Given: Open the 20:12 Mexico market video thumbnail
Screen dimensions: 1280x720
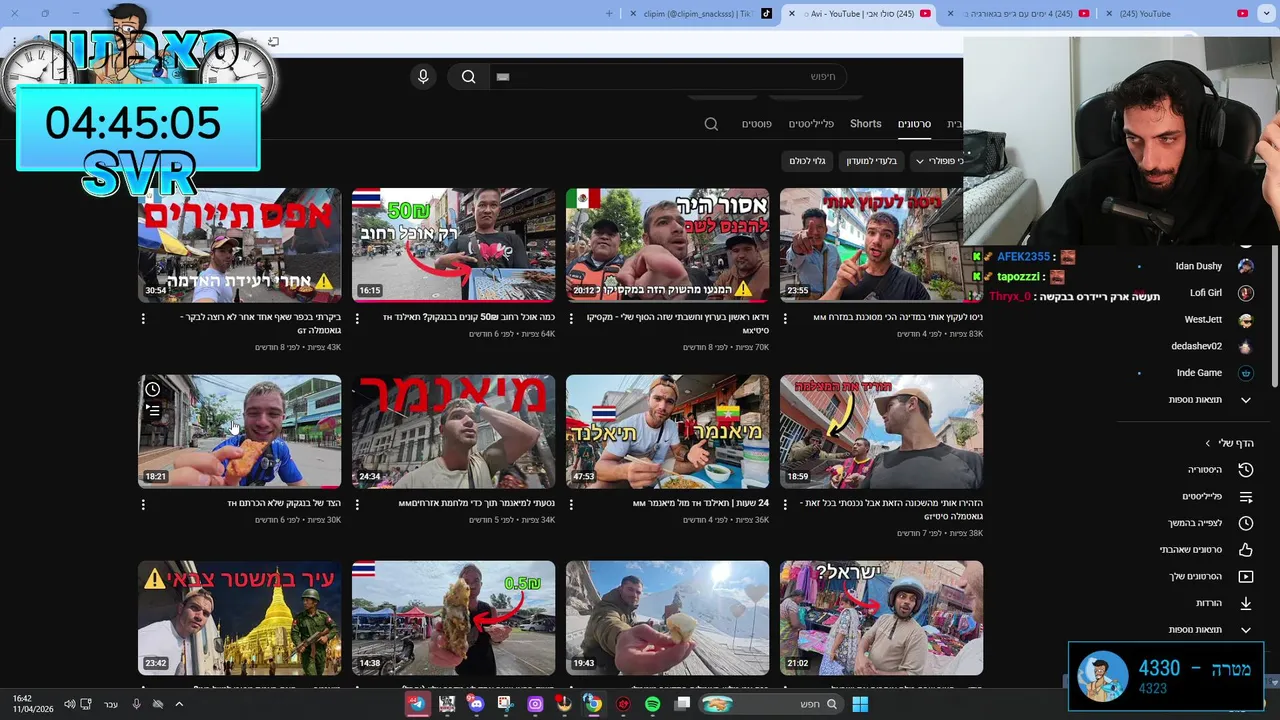Looking at the screenshot, I should [668, 245].
